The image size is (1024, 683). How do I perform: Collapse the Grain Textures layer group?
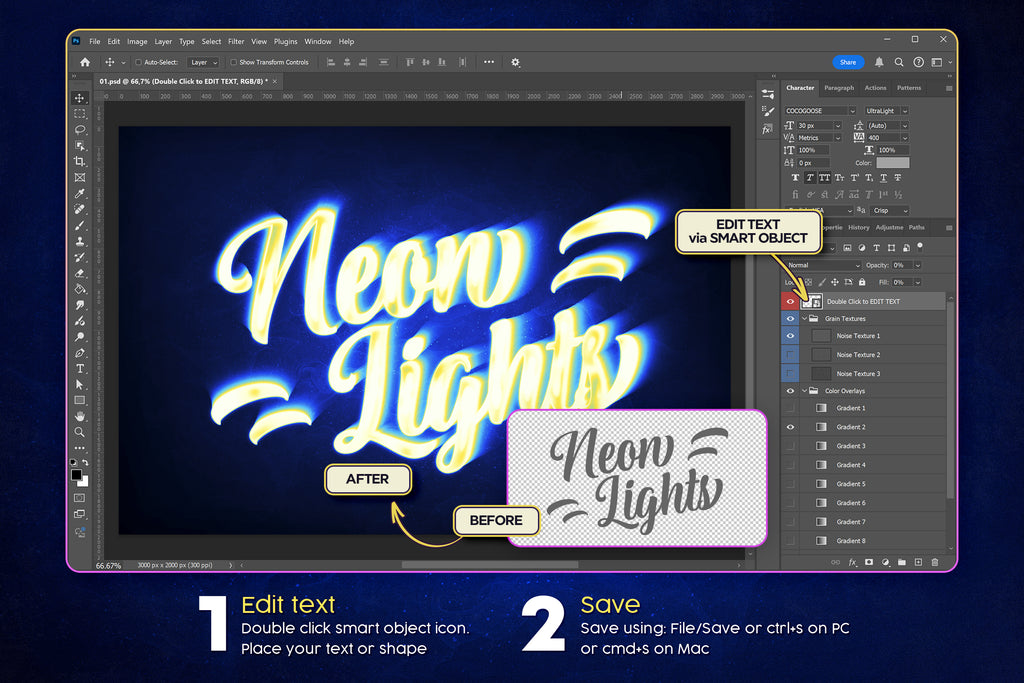pos(804,319)
